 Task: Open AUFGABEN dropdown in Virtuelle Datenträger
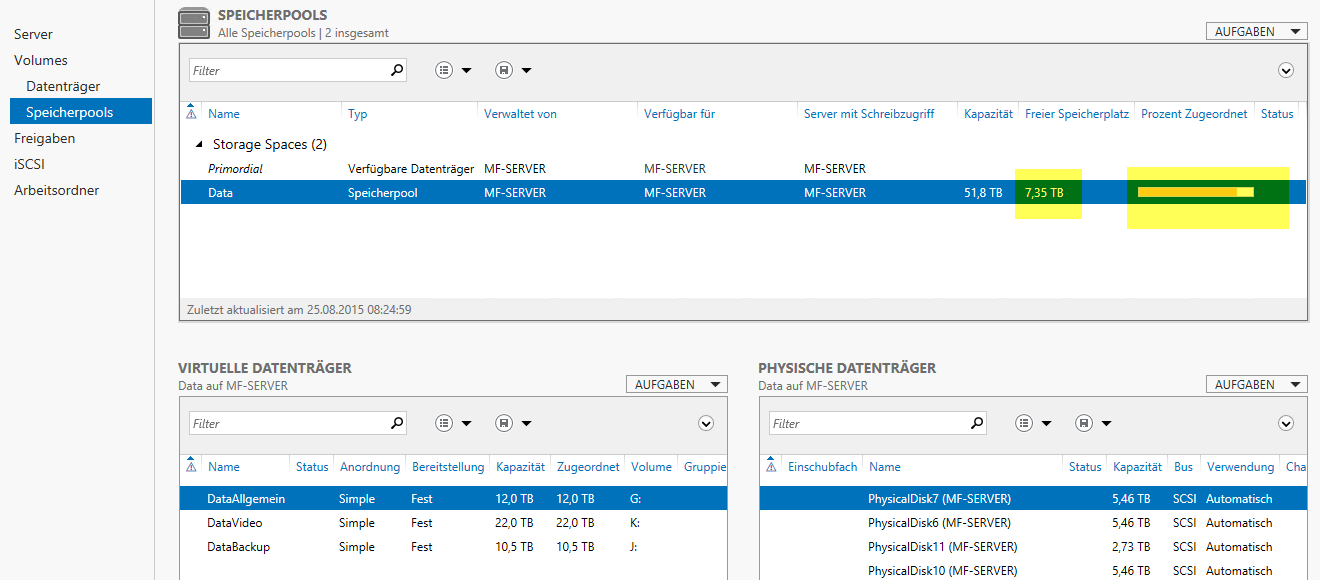pyautogui.click(x=676, y=384)
